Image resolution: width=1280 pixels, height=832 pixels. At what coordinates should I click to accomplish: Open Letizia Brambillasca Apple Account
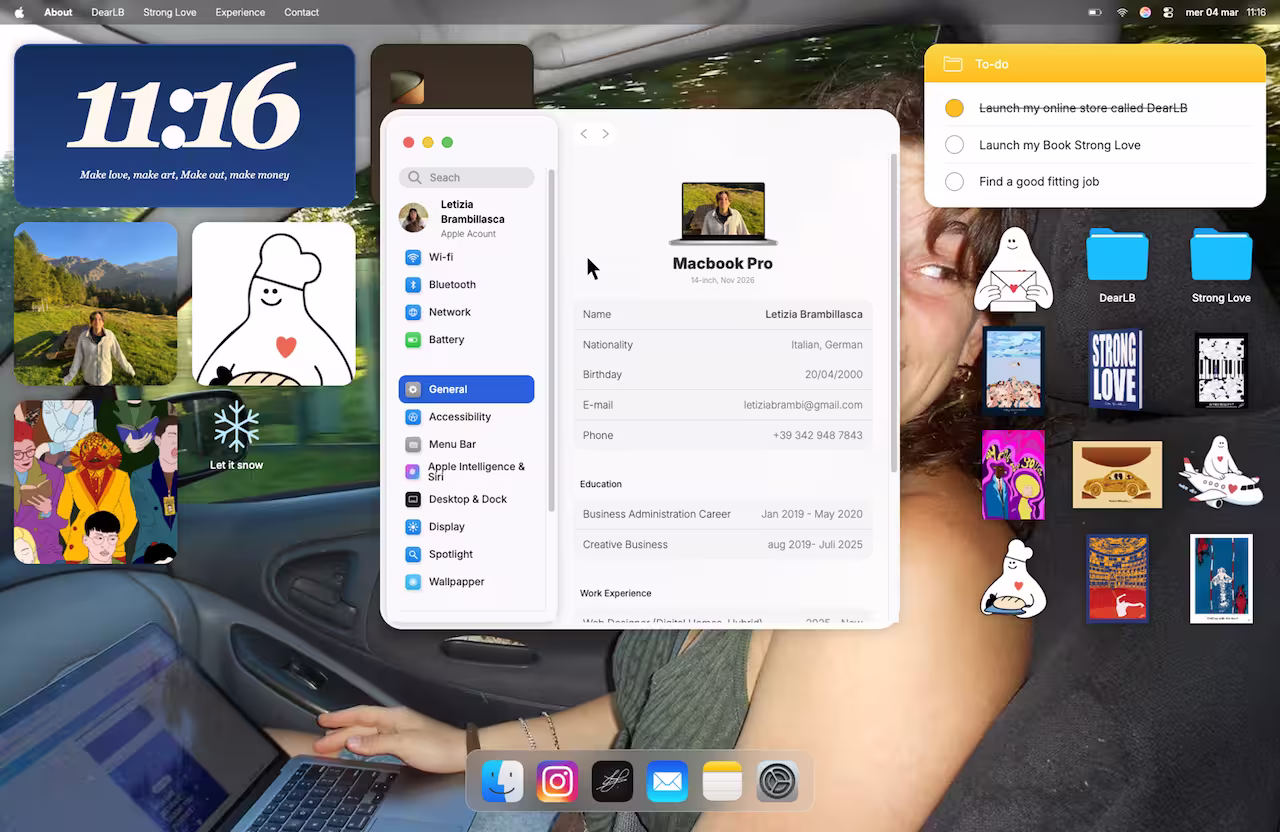click(x=466, y=218)
